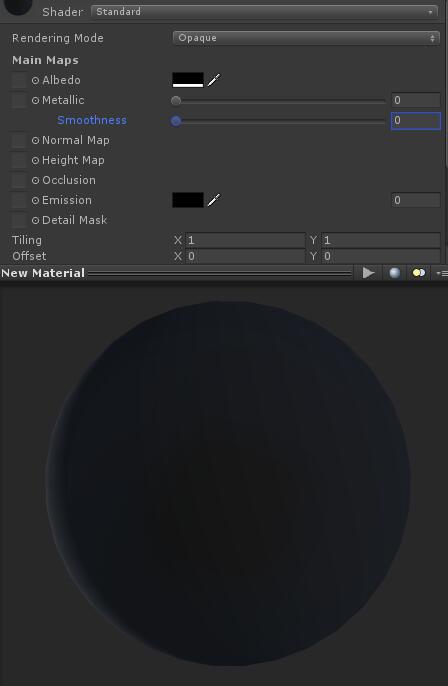Click the Height Map texture slot

[x=19, y=160]
